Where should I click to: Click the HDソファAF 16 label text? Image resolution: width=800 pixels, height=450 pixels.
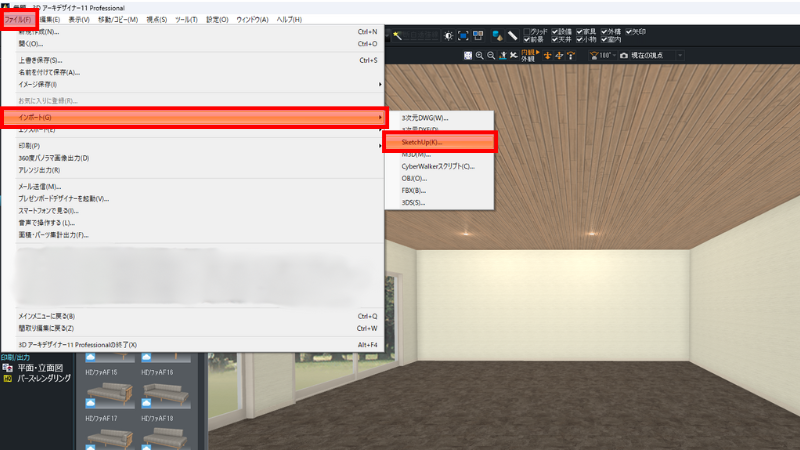157,372
